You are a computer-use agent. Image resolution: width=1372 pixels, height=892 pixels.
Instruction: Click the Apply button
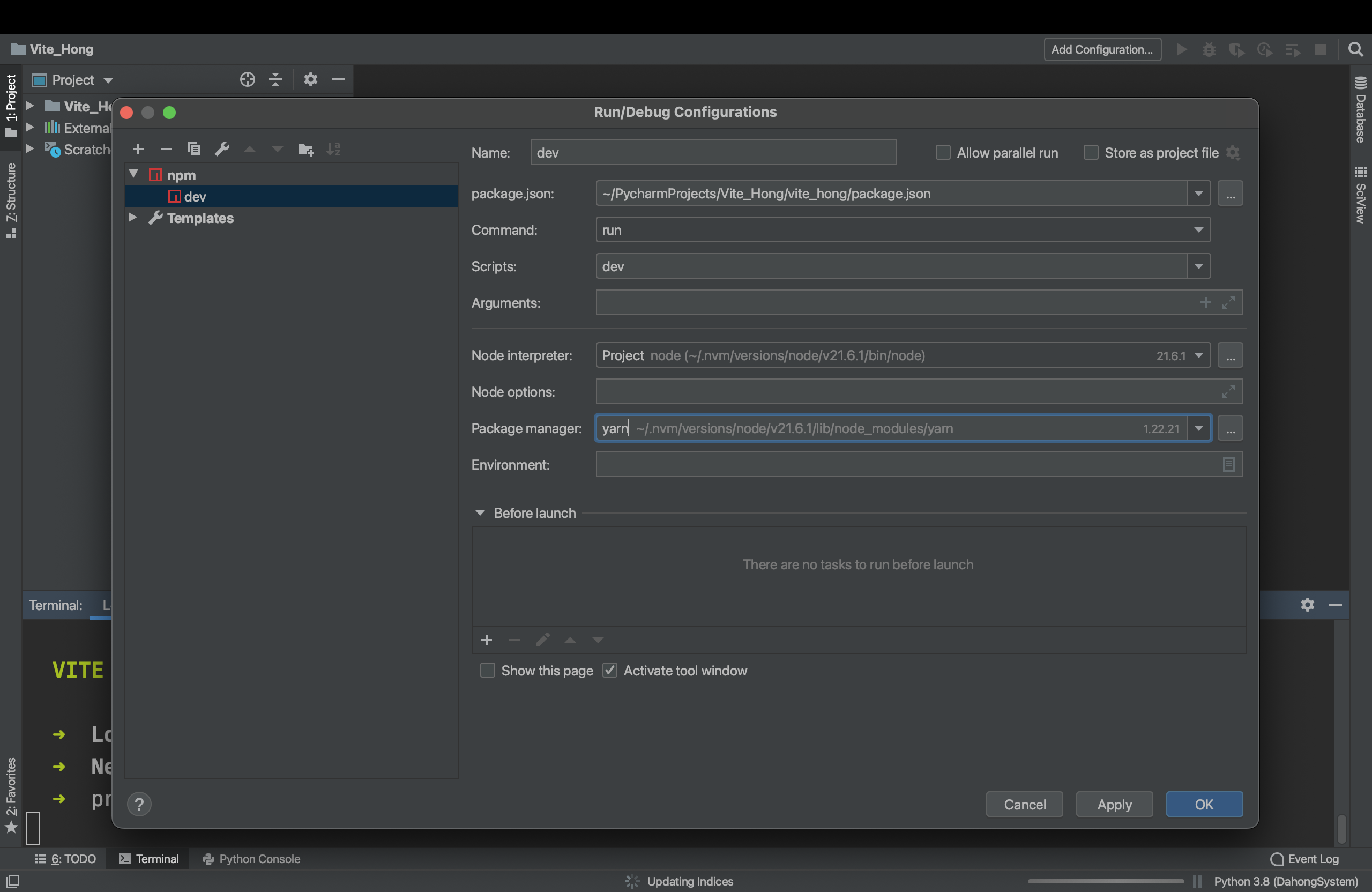click(x=1114, y=805)
